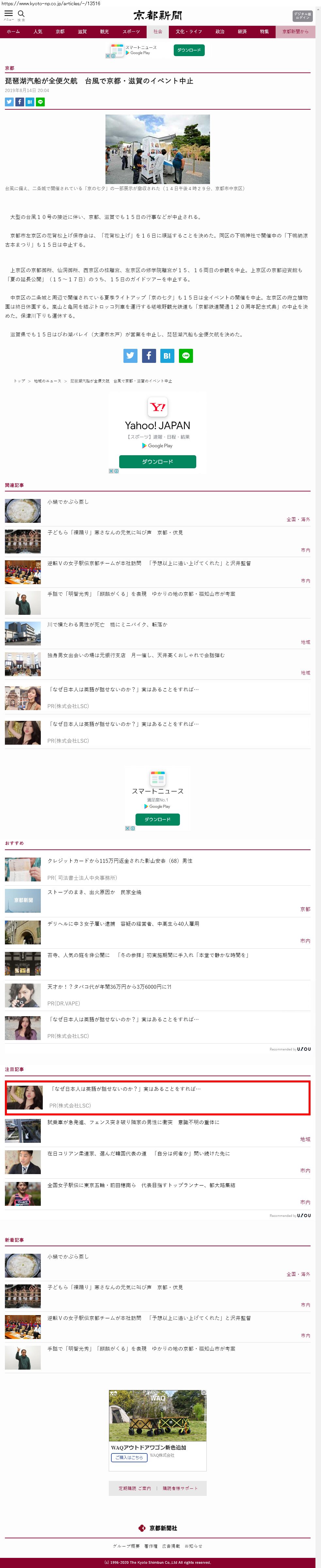321x1568 pixels.
Task: Share on Facebook via top icon
Action: tap(20, 102)
